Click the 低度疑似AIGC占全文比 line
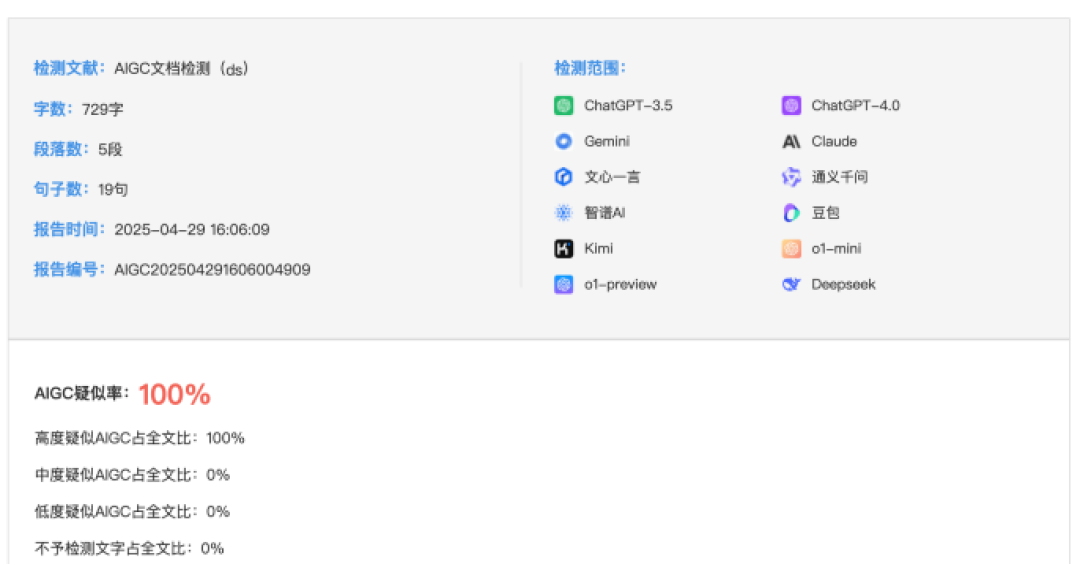Image resolution: width=1080 pixels, height=564 pixels. click(132, 512)
